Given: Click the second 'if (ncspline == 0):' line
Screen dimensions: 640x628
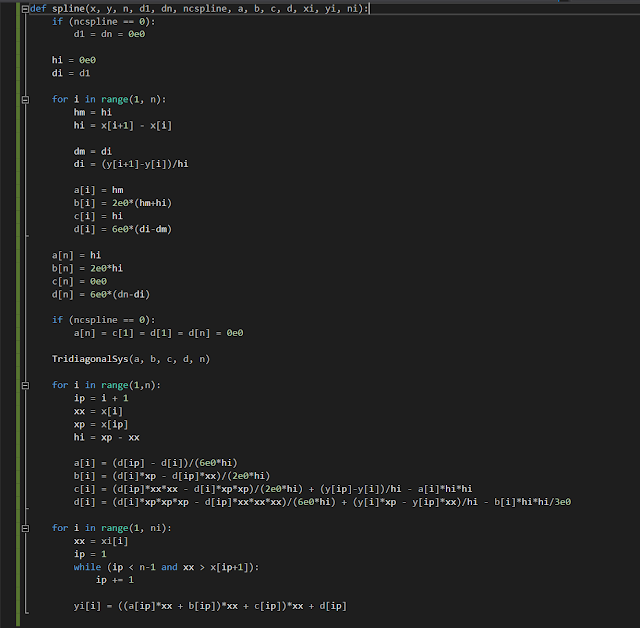Looking at the screenshot, I should tap(104, 320).
